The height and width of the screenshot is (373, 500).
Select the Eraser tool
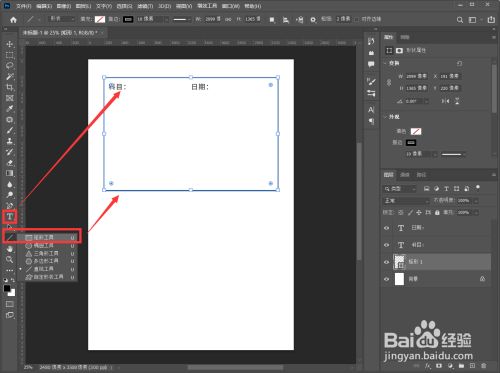tap(10, 163)
